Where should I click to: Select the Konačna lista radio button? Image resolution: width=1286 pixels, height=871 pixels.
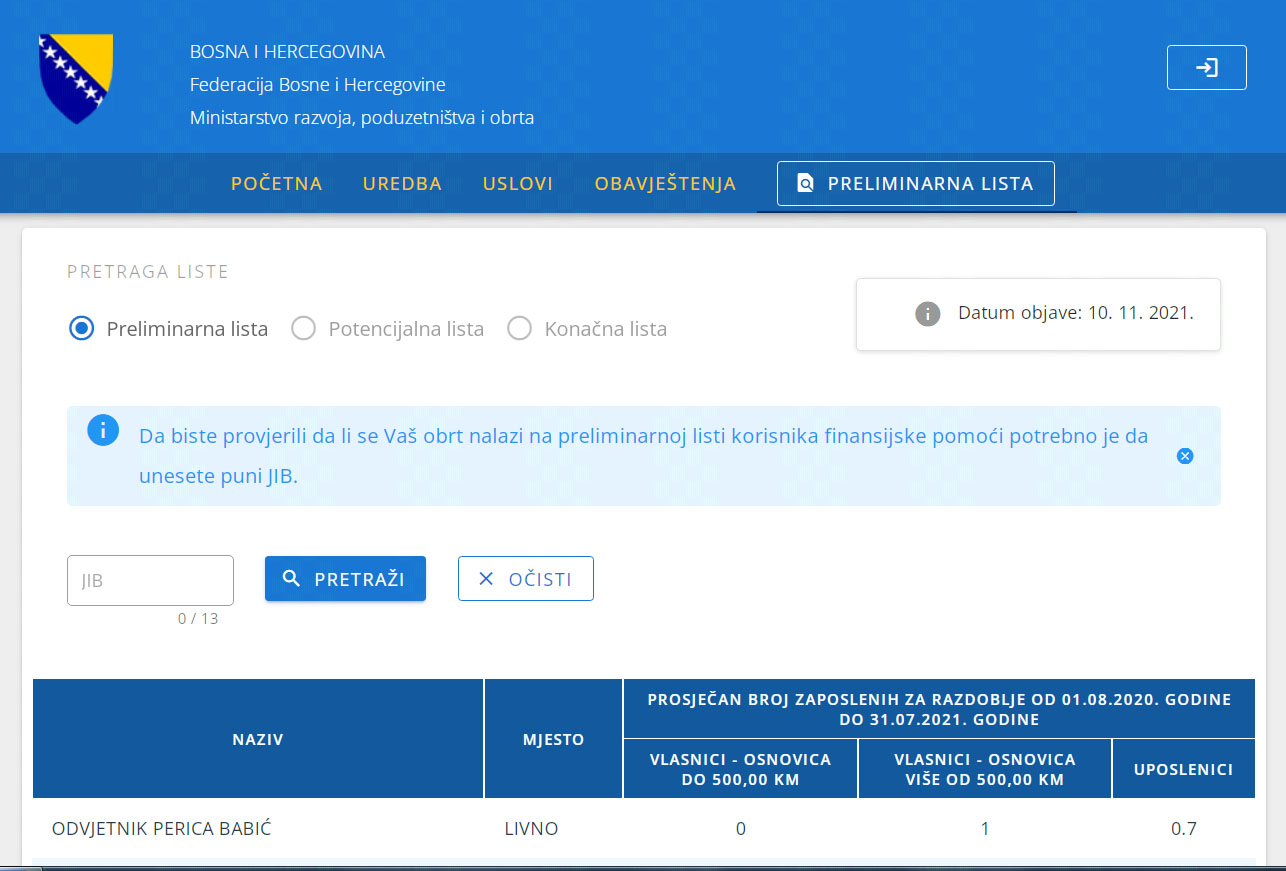[519, 328]
